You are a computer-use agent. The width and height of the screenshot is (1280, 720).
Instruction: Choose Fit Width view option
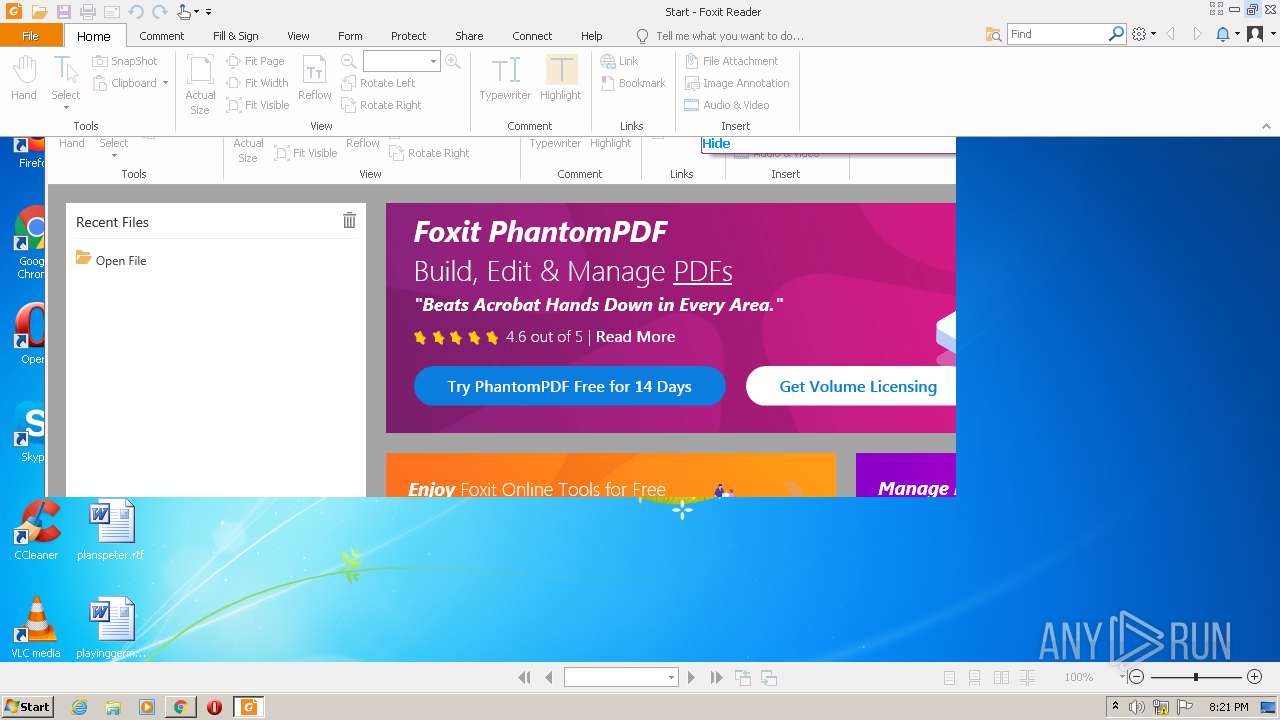click(x=257, y=83)
